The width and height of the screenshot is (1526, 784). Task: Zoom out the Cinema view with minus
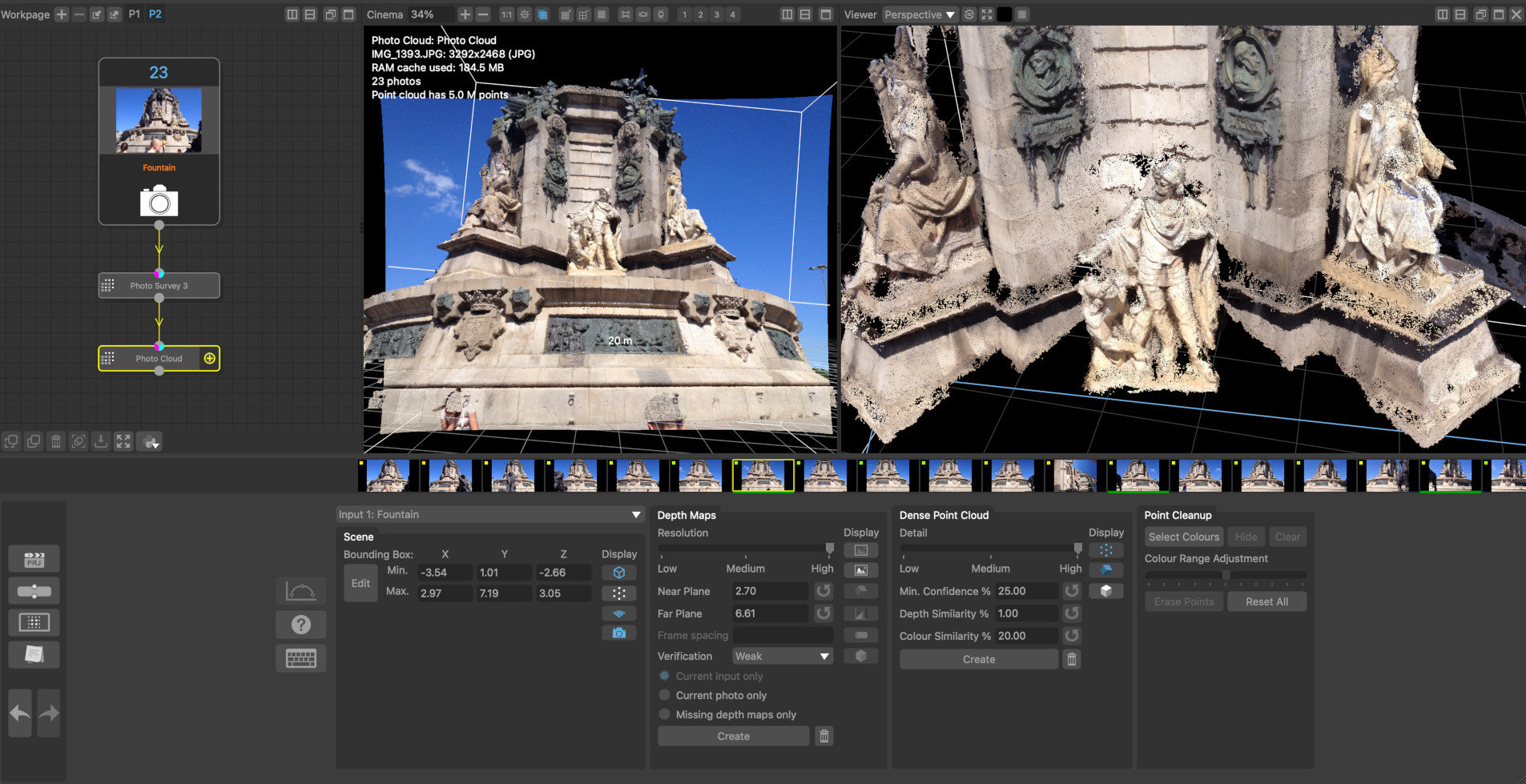click(x=483, y=14)
